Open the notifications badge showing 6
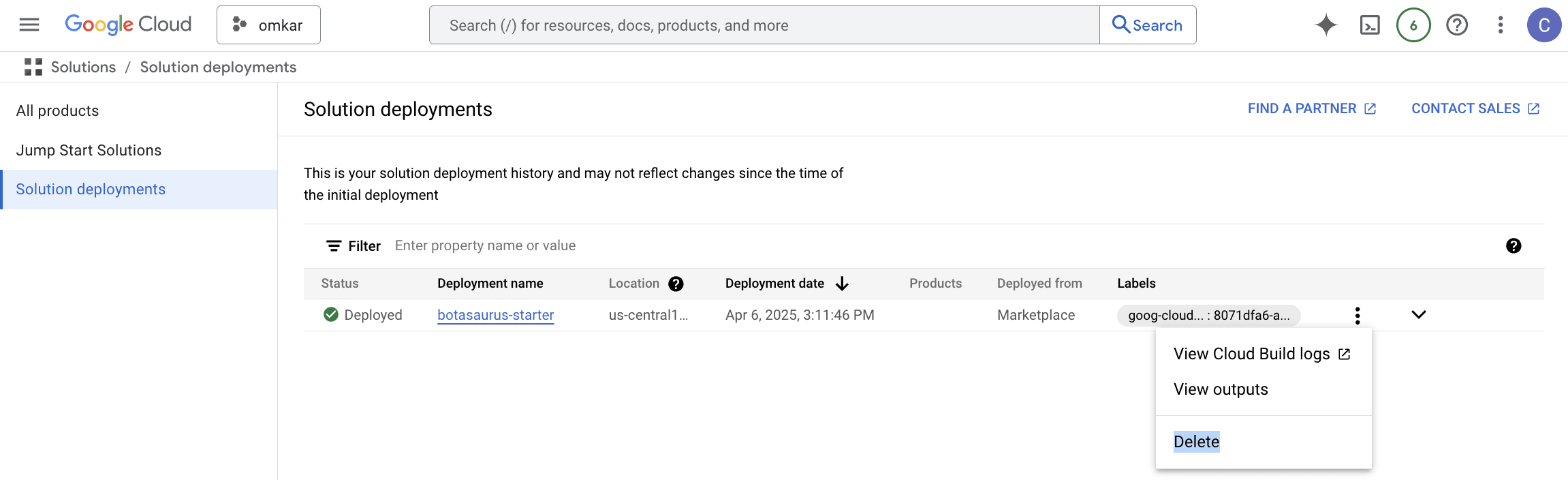Viewport: 1568px width, 480px height. coord(1413,25)
